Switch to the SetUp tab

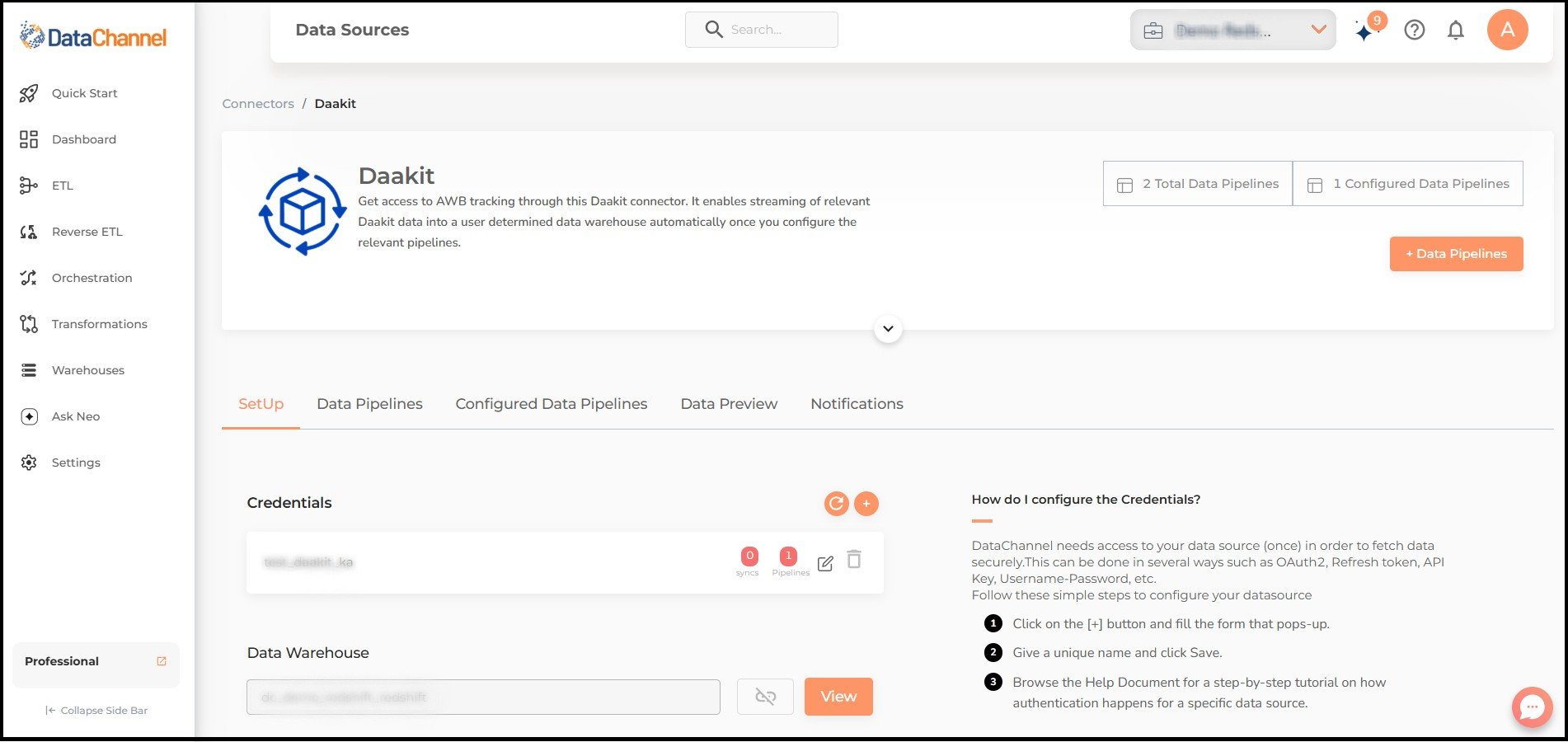click(x=261, y=404)
